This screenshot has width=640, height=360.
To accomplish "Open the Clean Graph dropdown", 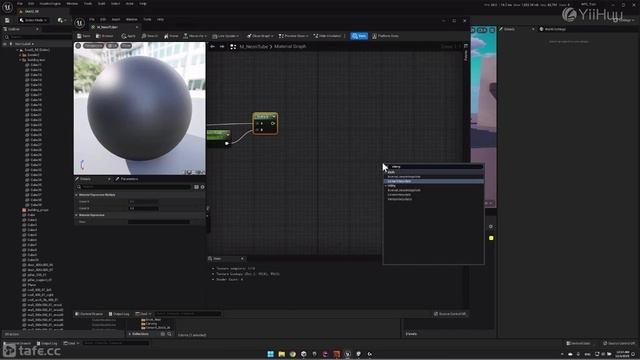I will tap(260, 36).
